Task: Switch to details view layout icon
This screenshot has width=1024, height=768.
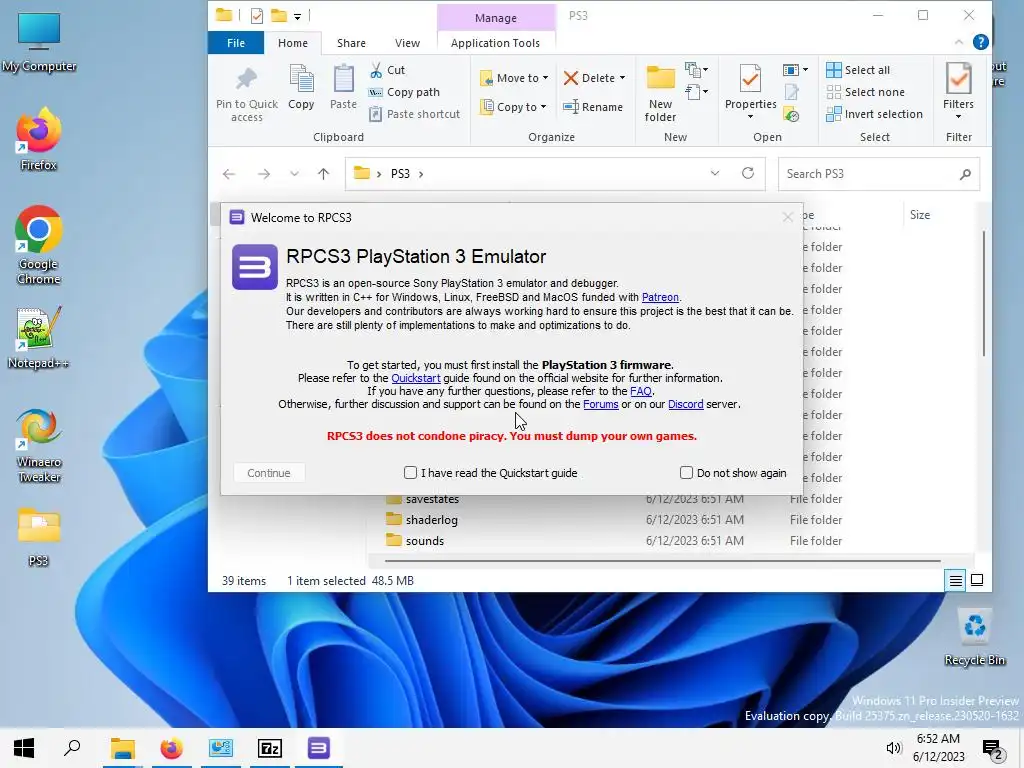Action: click(955, 580)
